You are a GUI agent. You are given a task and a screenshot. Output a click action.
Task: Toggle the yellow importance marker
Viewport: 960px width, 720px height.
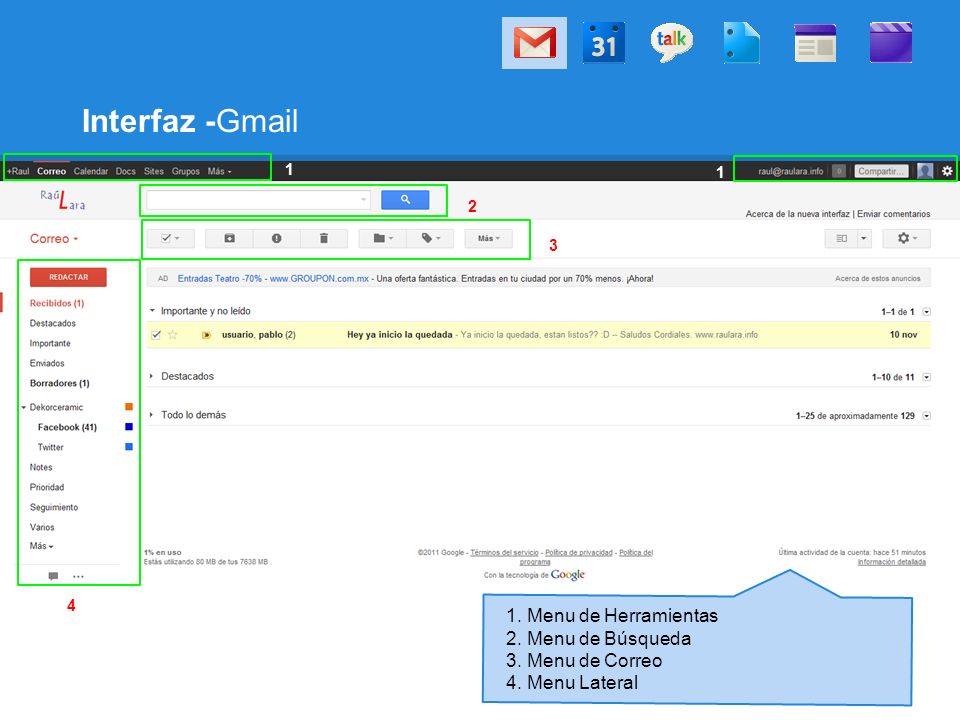click(206, 335)
